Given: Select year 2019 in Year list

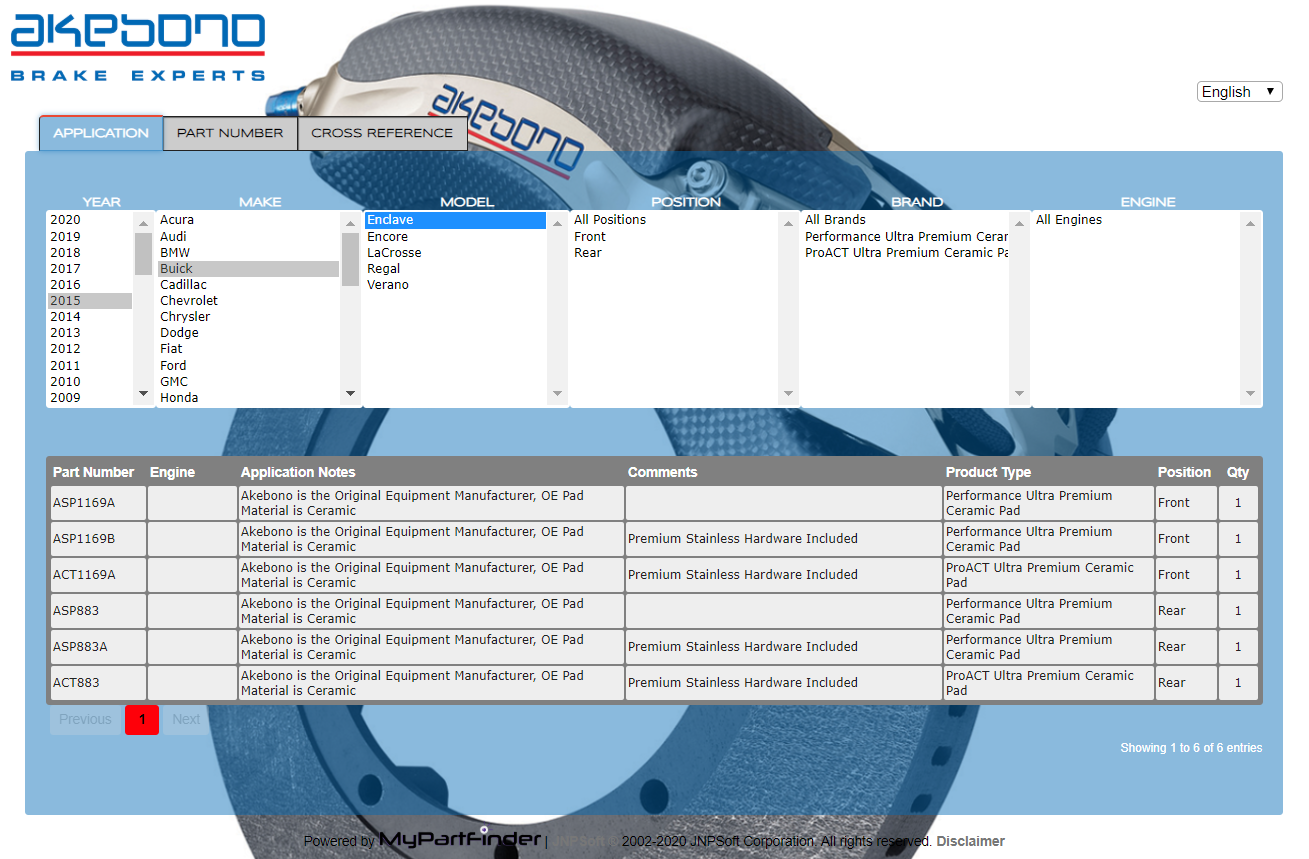Looking at the screenshot, I should click(90, 237).
